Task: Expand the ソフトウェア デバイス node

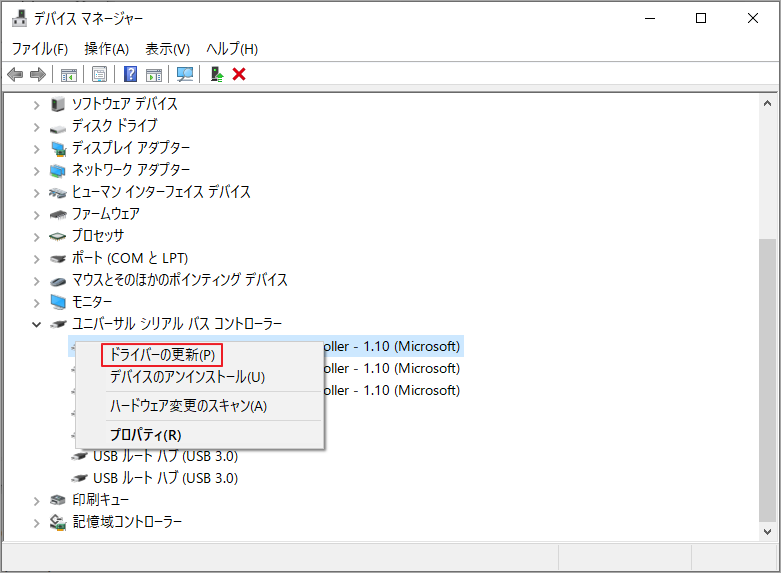Action: 36,105
